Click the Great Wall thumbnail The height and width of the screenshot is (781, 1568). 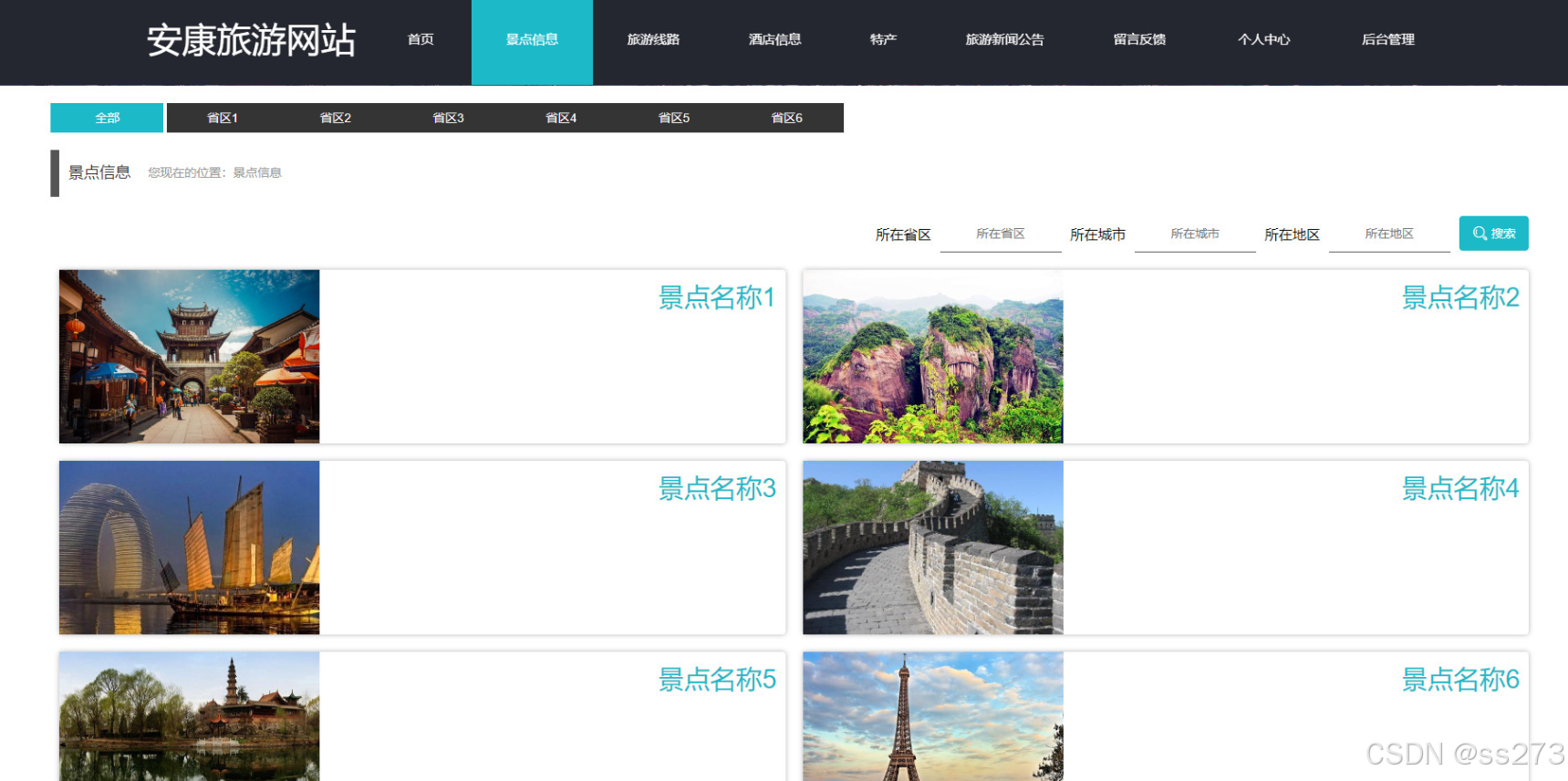[933, 547]
